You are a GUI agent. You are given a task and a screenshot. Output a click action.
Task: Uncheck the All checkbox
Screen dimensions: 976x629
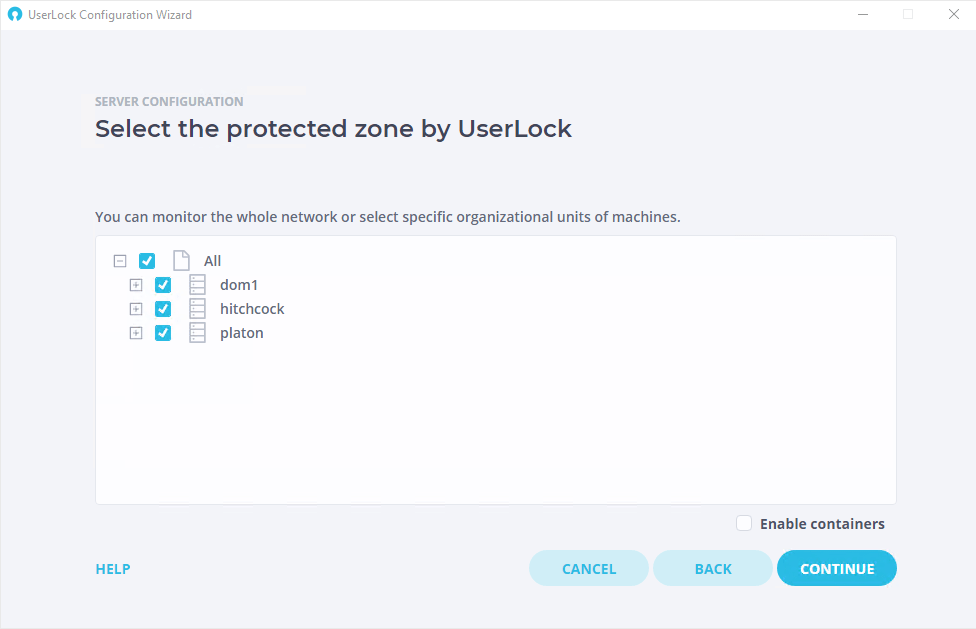click(x=147, y=261)
